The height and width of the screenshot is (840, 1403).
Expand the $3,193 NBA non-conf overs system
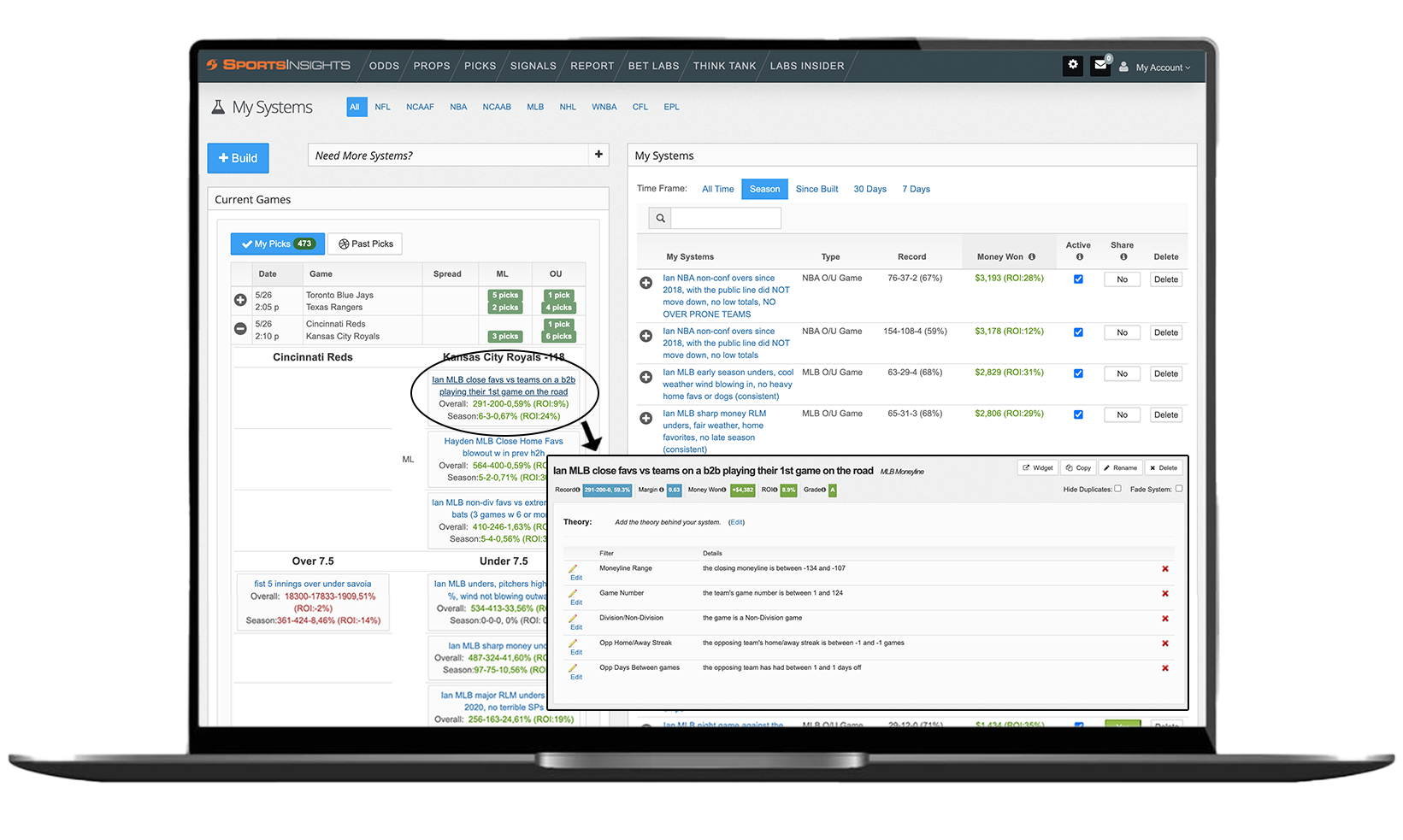click(646, 283)
